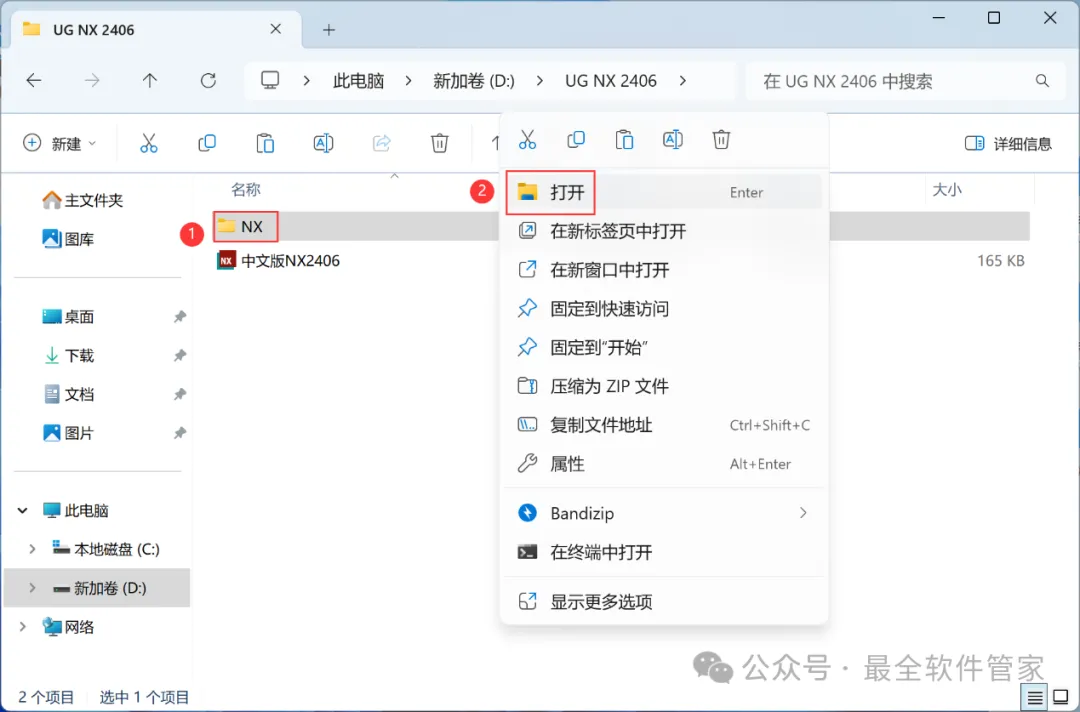
Task: Toggle the 详细信息 pane button
Action: pyautogui.click(x=1008, y=143)
